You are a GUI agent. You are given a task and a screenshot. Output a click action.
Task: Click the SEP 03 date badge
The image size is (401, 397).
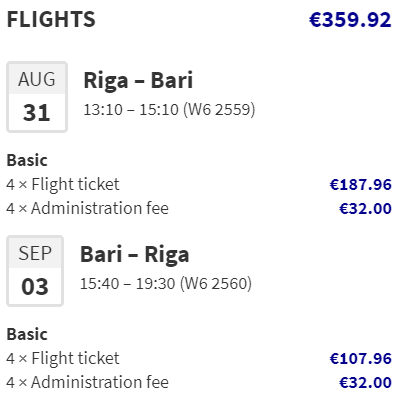tap(35, 271)
